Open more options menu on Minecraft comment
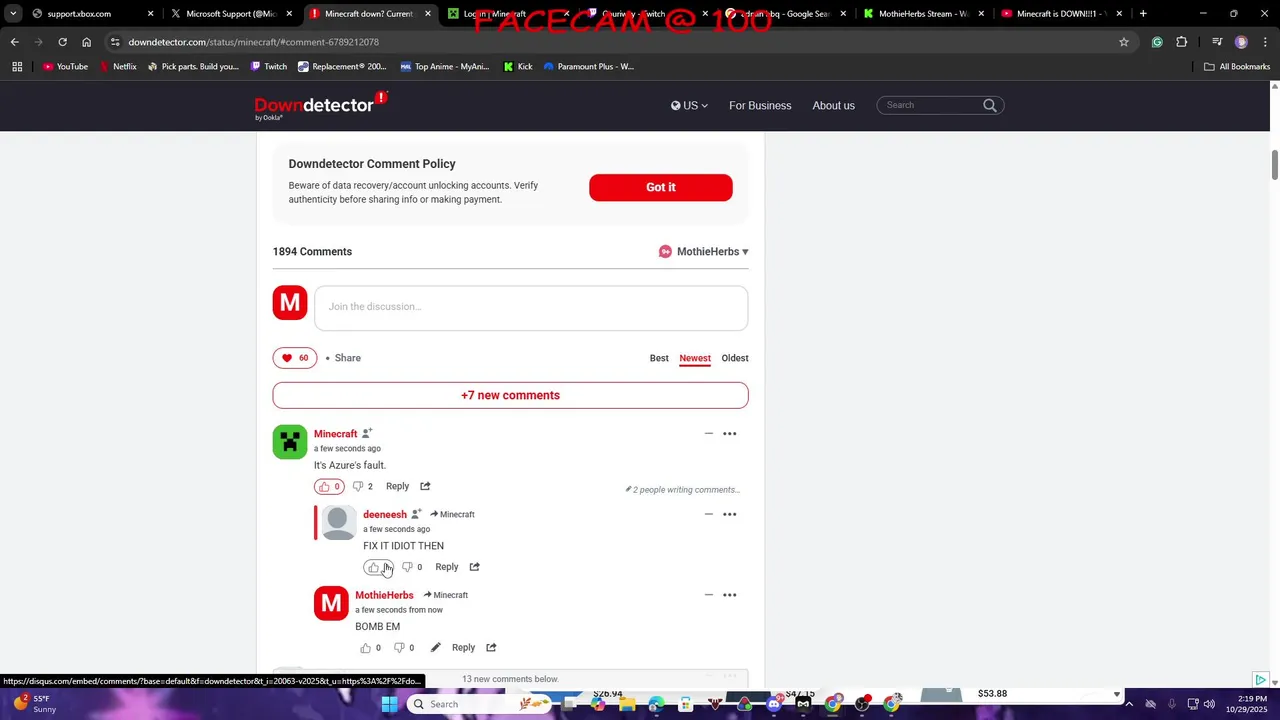 pyautogui.click(x=730, y=433)
